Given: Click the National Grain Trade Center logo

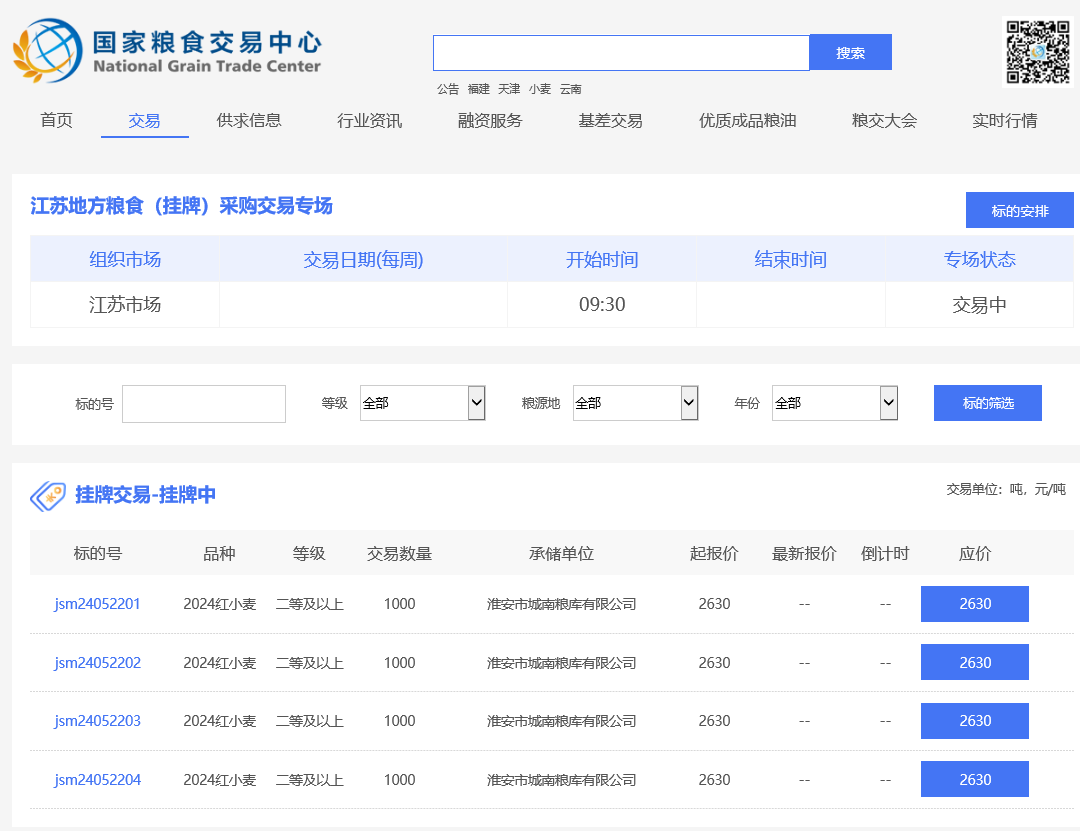Looking at the screenshot, I should click(167, 50).
